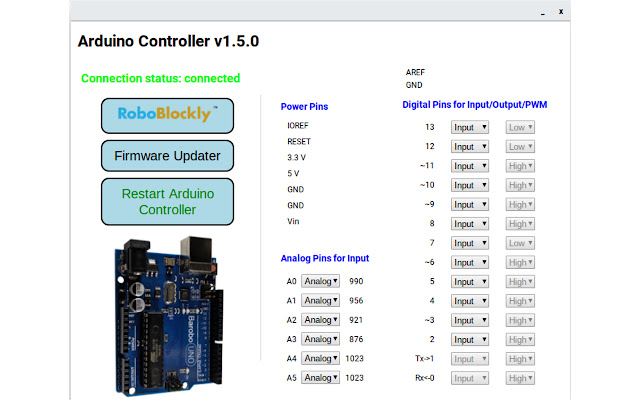Open A4 Analog mode dropdown

click(x=320, y=358)
